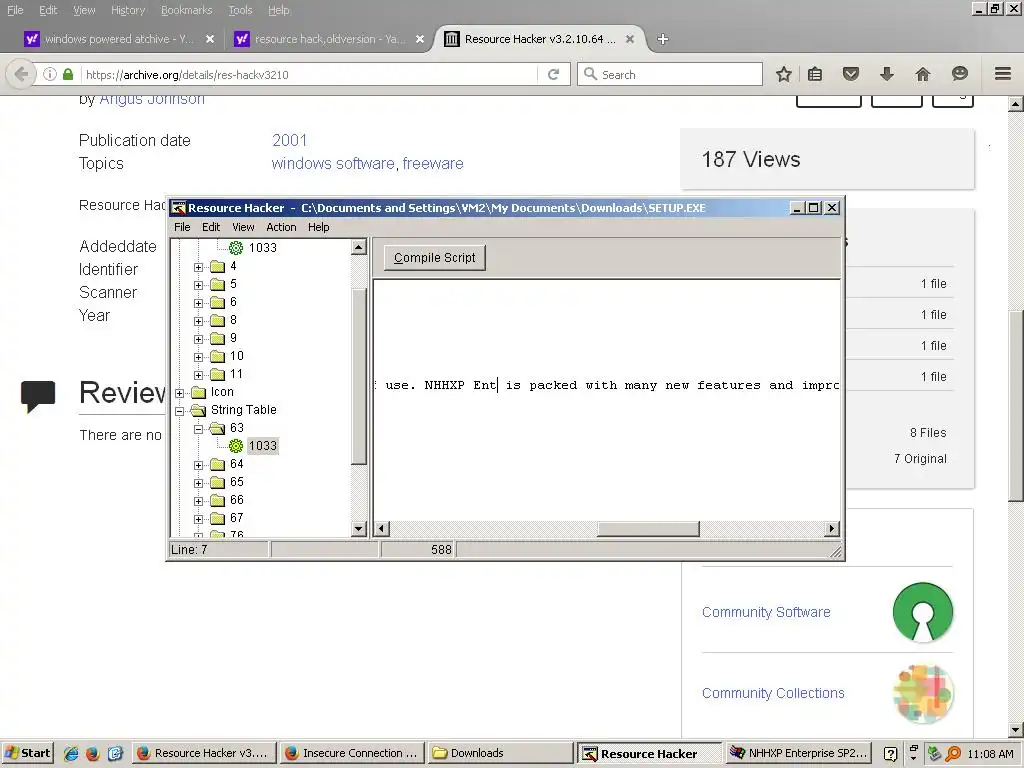Bookmark this page with star icon

(784, 74)
